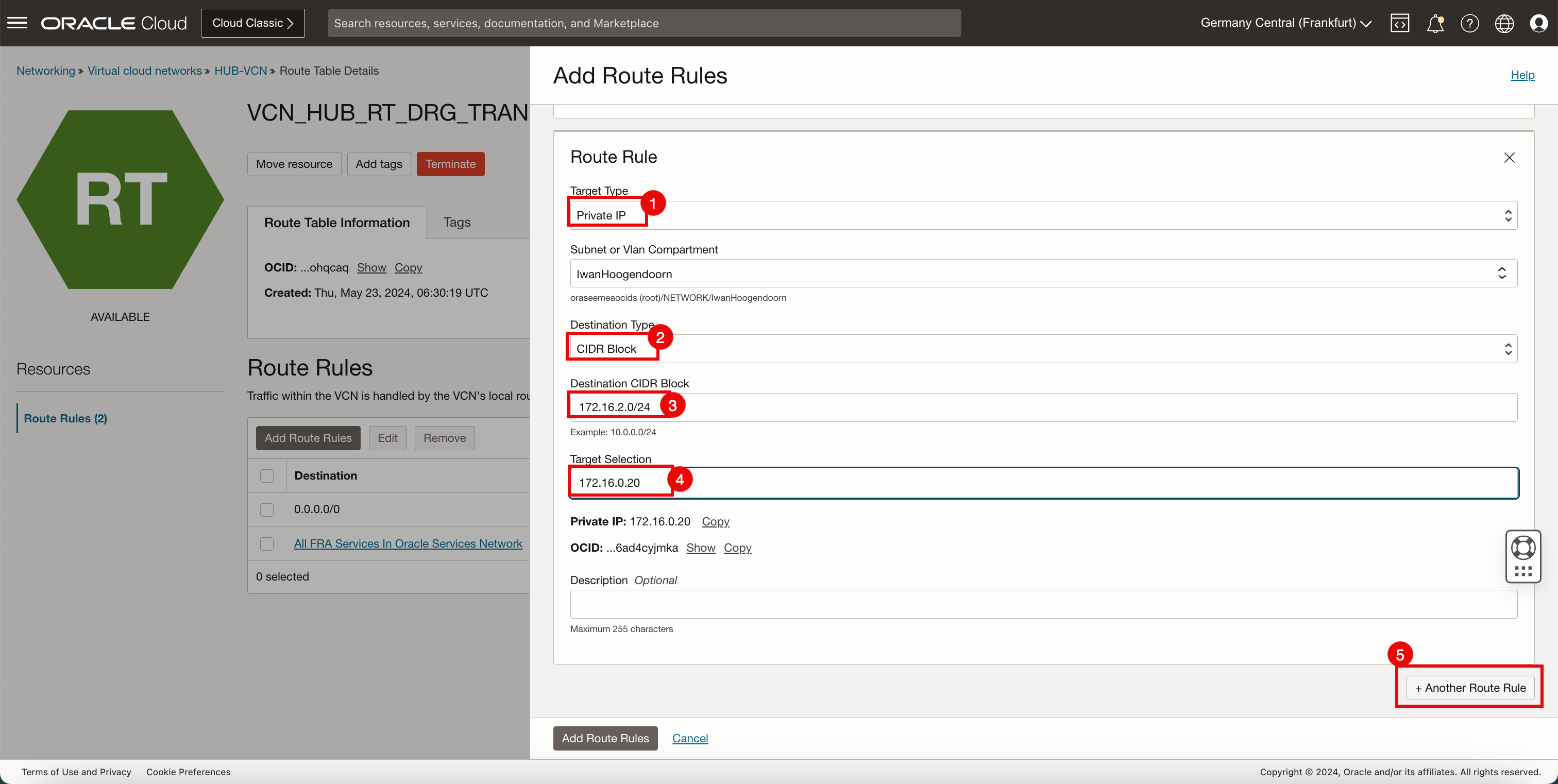
Task: Click the Cloud Shell terminal icon
Action: [x=1400, y=22]
